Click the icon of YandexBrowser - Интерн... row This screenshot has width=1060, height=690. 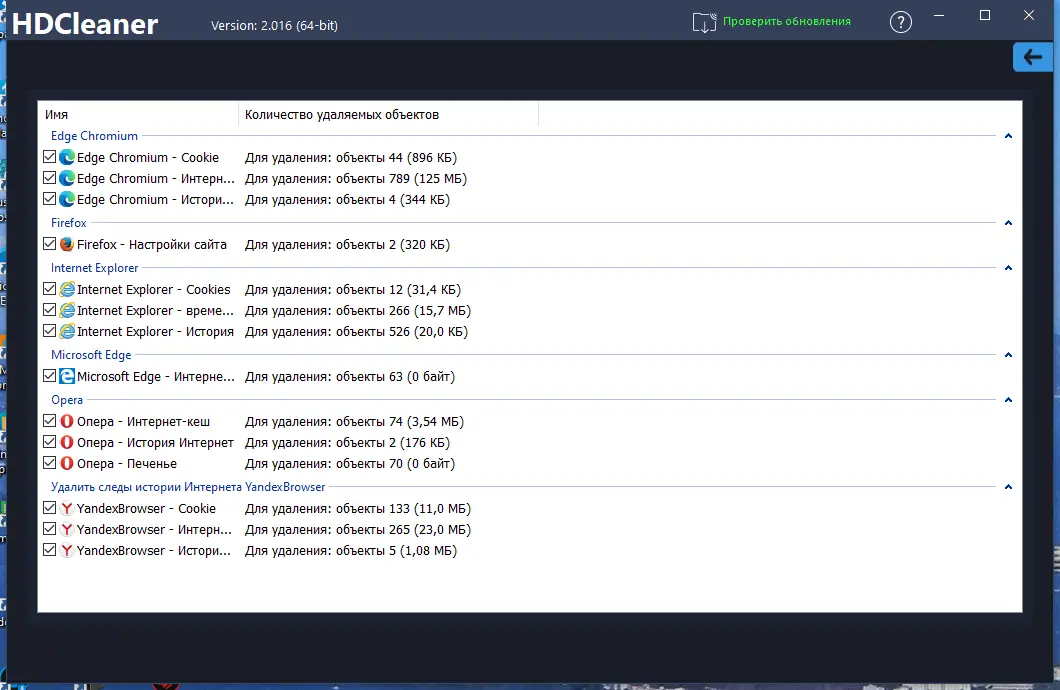67,529
